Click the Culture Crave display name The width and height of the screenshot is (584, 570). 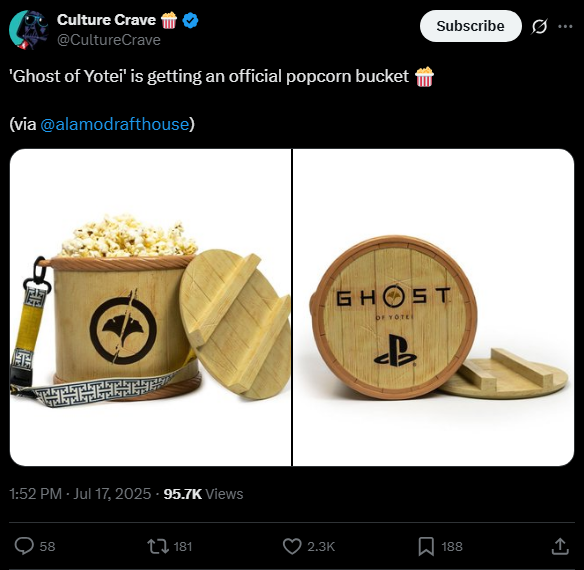(107, 20)
